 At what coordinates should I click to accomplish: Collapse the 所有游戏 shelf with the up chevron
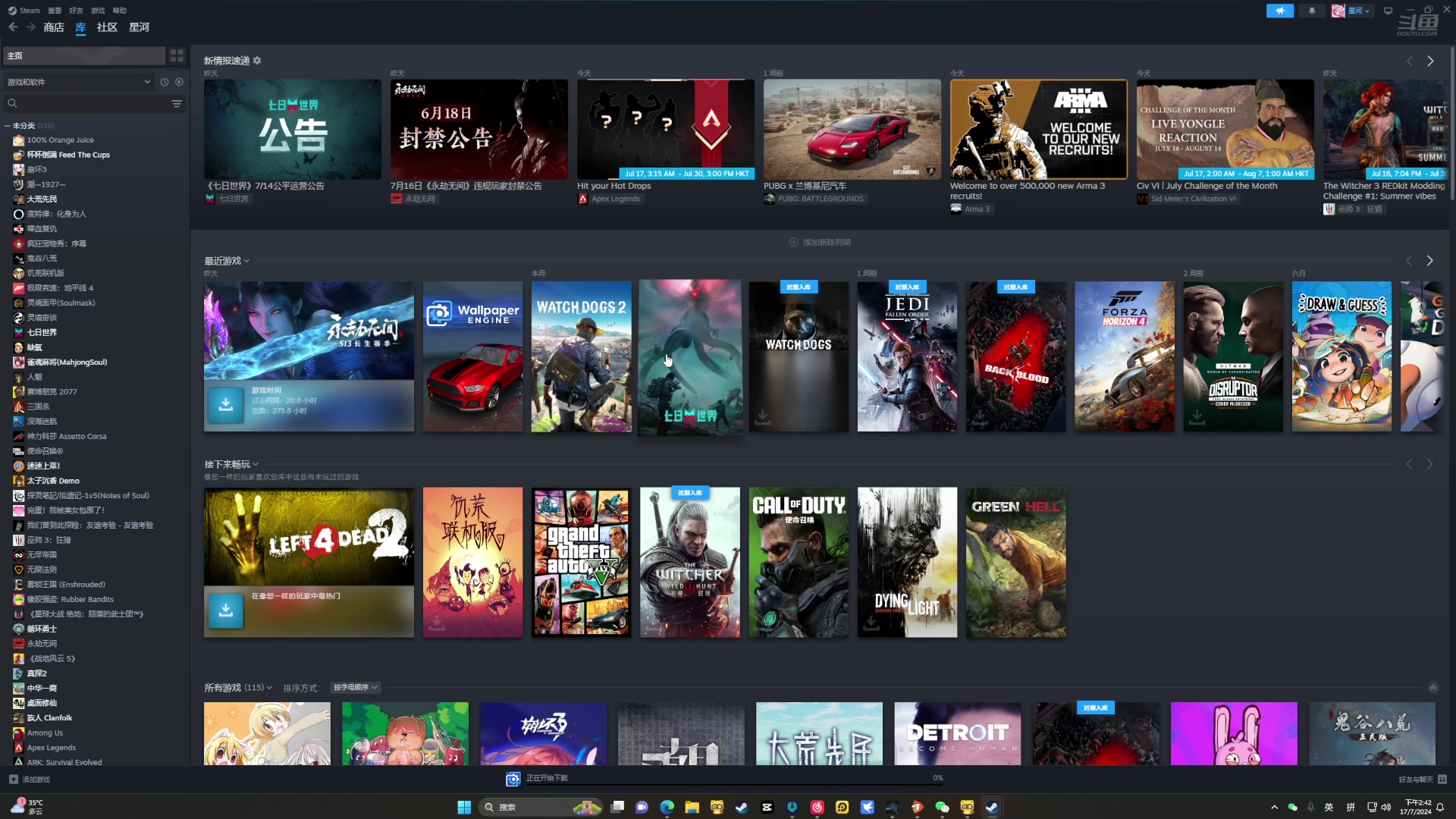[1432, 688]
